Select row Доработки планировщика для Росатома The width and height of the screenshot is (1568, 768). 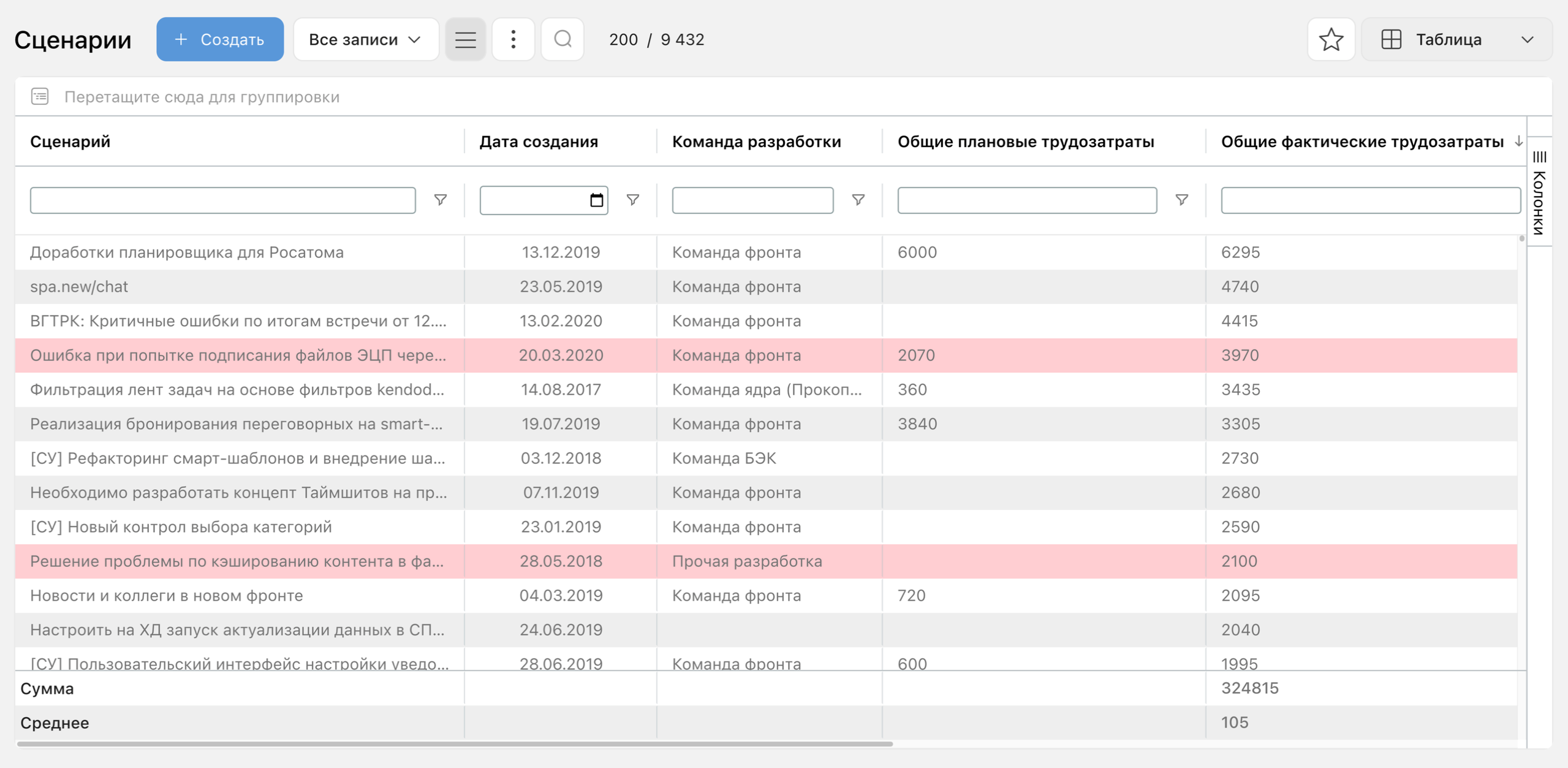[x=766, y=253]
